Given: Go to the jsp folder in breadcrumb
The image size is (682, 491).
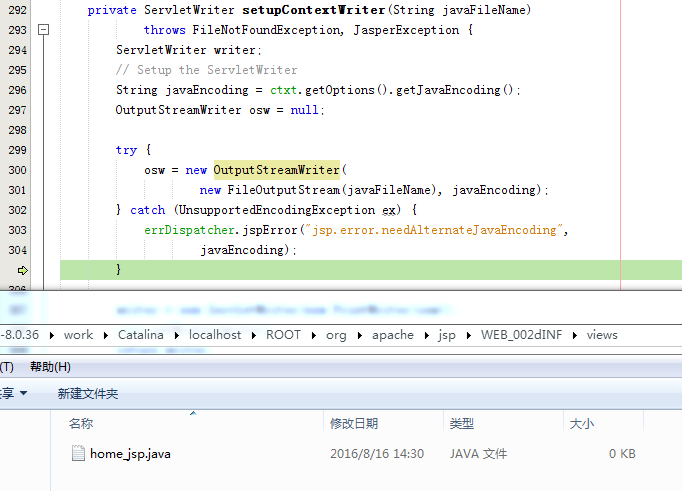Looking at the screenshot, I should 447,335.
